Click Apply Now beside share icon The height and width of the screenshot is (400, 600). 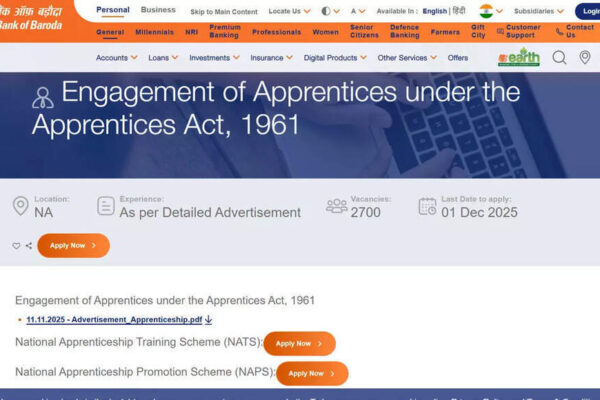73,245
